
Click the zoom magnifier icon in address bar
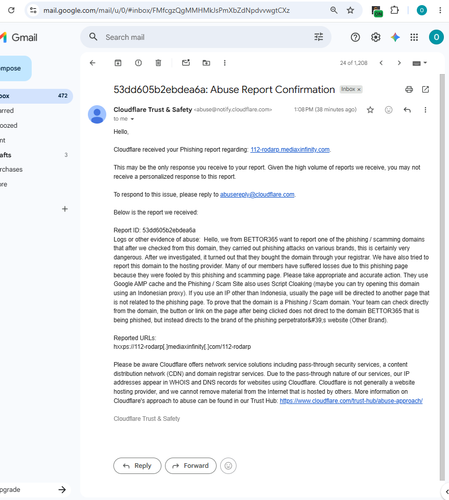pyautogui.click(x=334, y=10)
